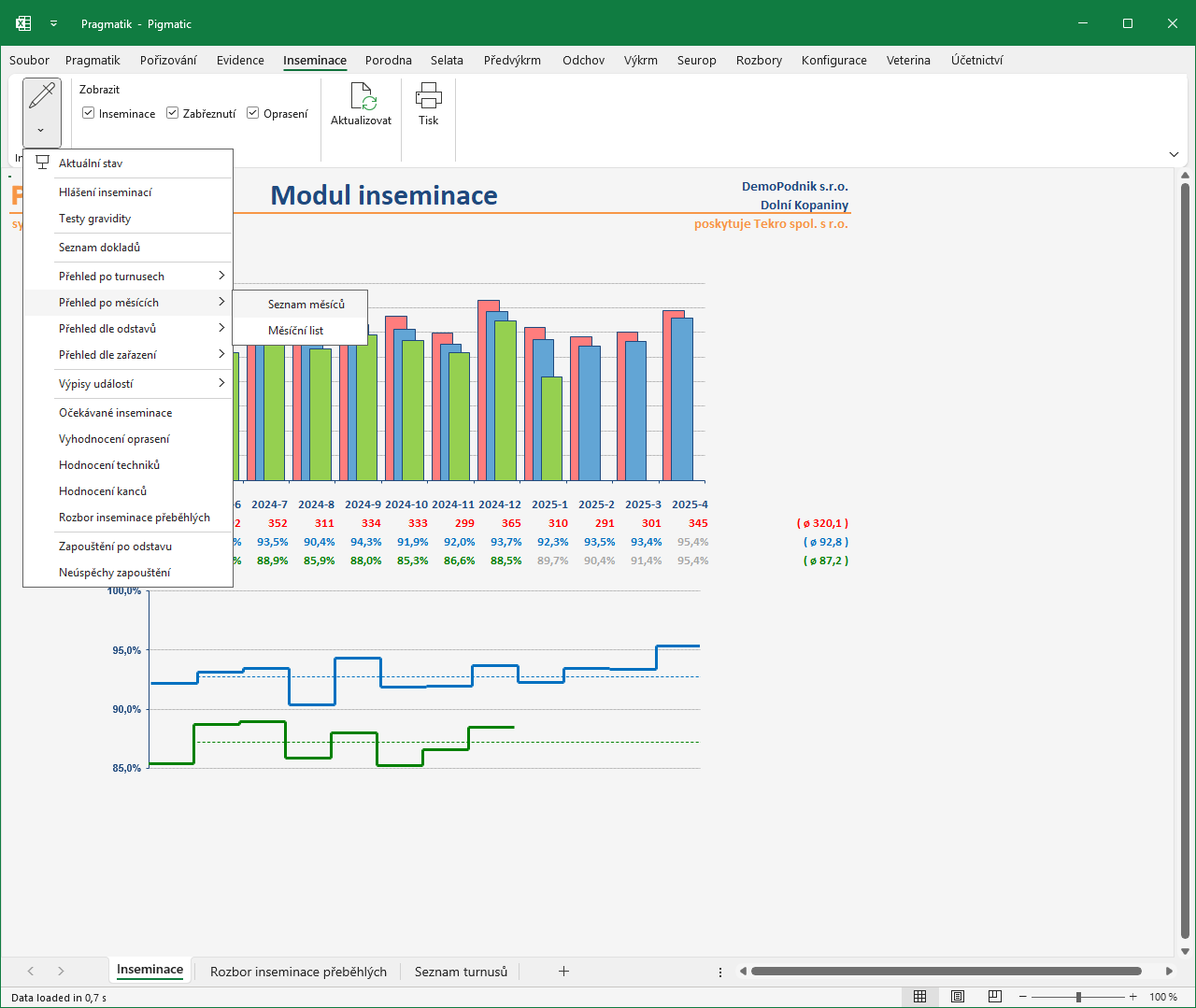
Task: Select Hlášení inseminací menu entry
Action: pos(128,192)
